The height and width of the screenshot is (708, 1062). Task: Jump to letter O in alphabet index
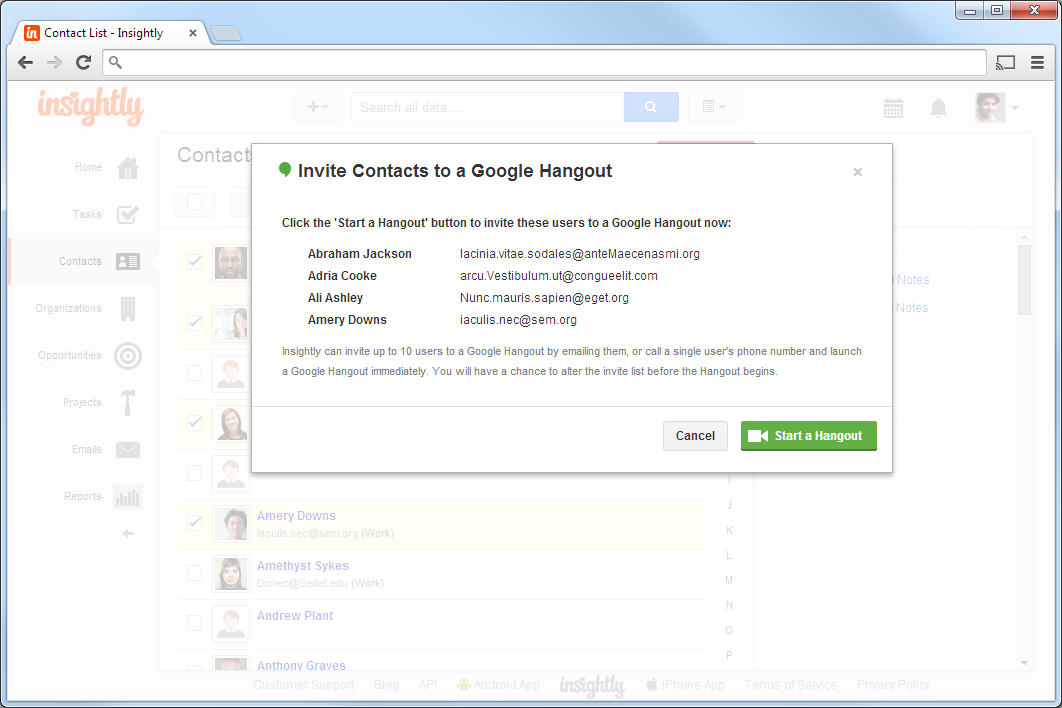729,631
